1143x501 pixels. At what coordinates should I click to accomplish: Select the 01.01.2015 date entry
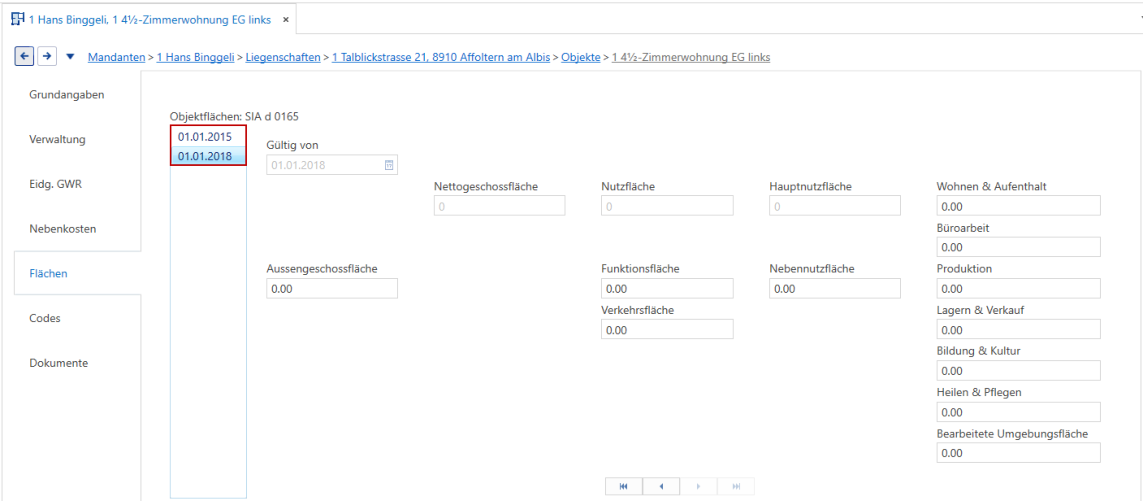tap(208, 136)
